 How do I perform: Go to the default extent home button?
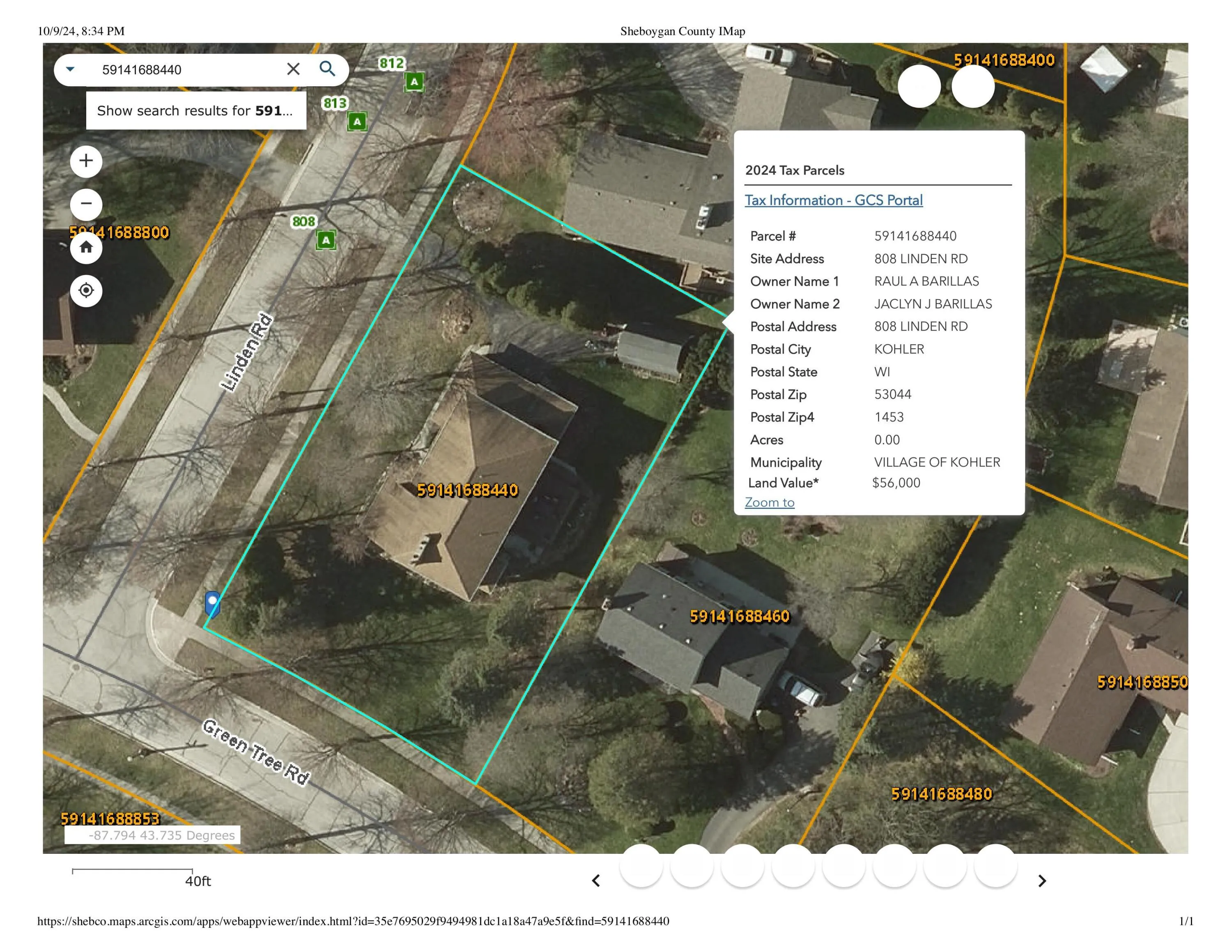point(86,247)
